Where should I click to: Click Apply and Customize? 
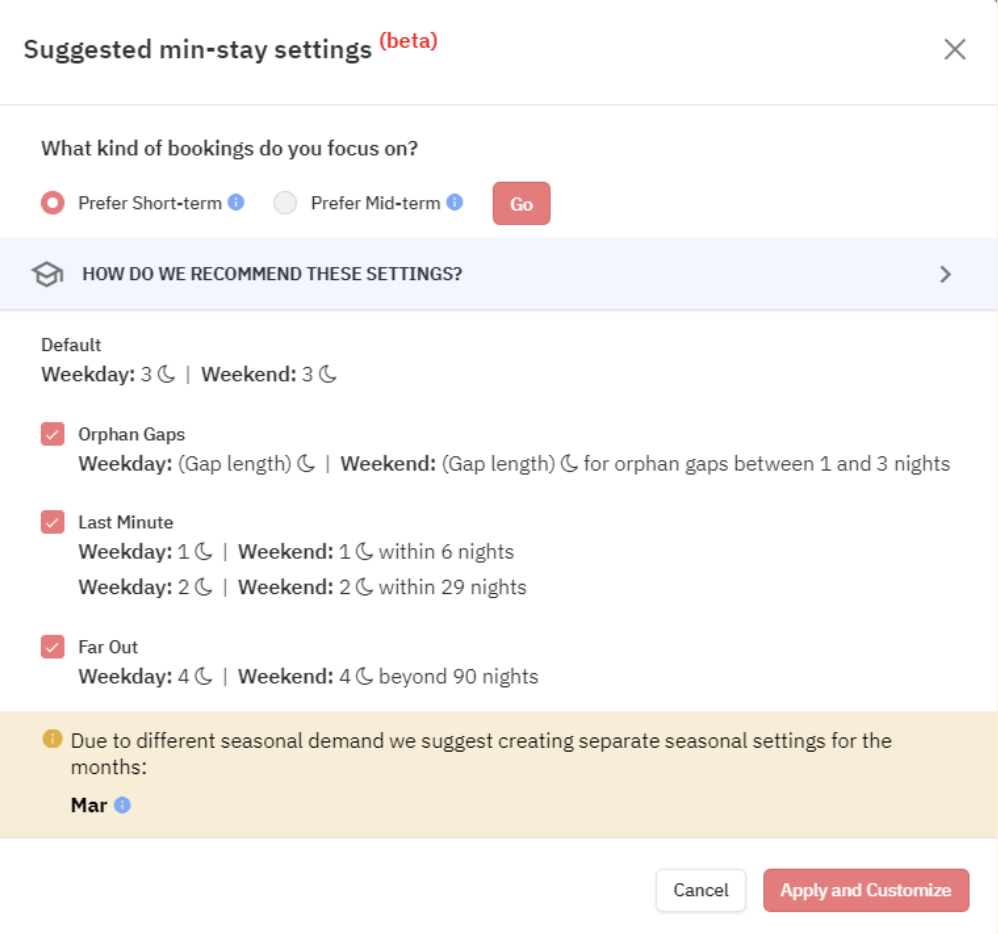866,890
